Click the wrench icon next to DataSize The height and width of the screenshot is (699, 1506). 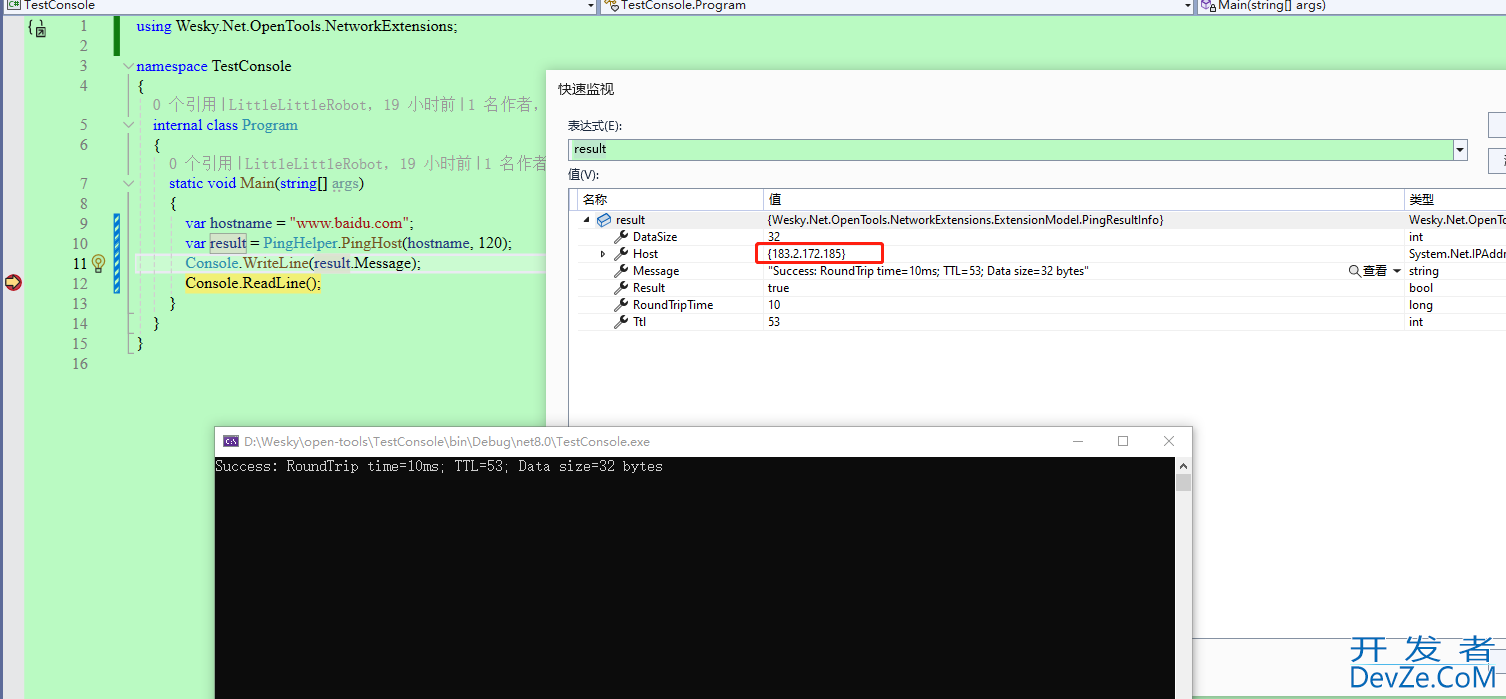[x=621, y=237]
